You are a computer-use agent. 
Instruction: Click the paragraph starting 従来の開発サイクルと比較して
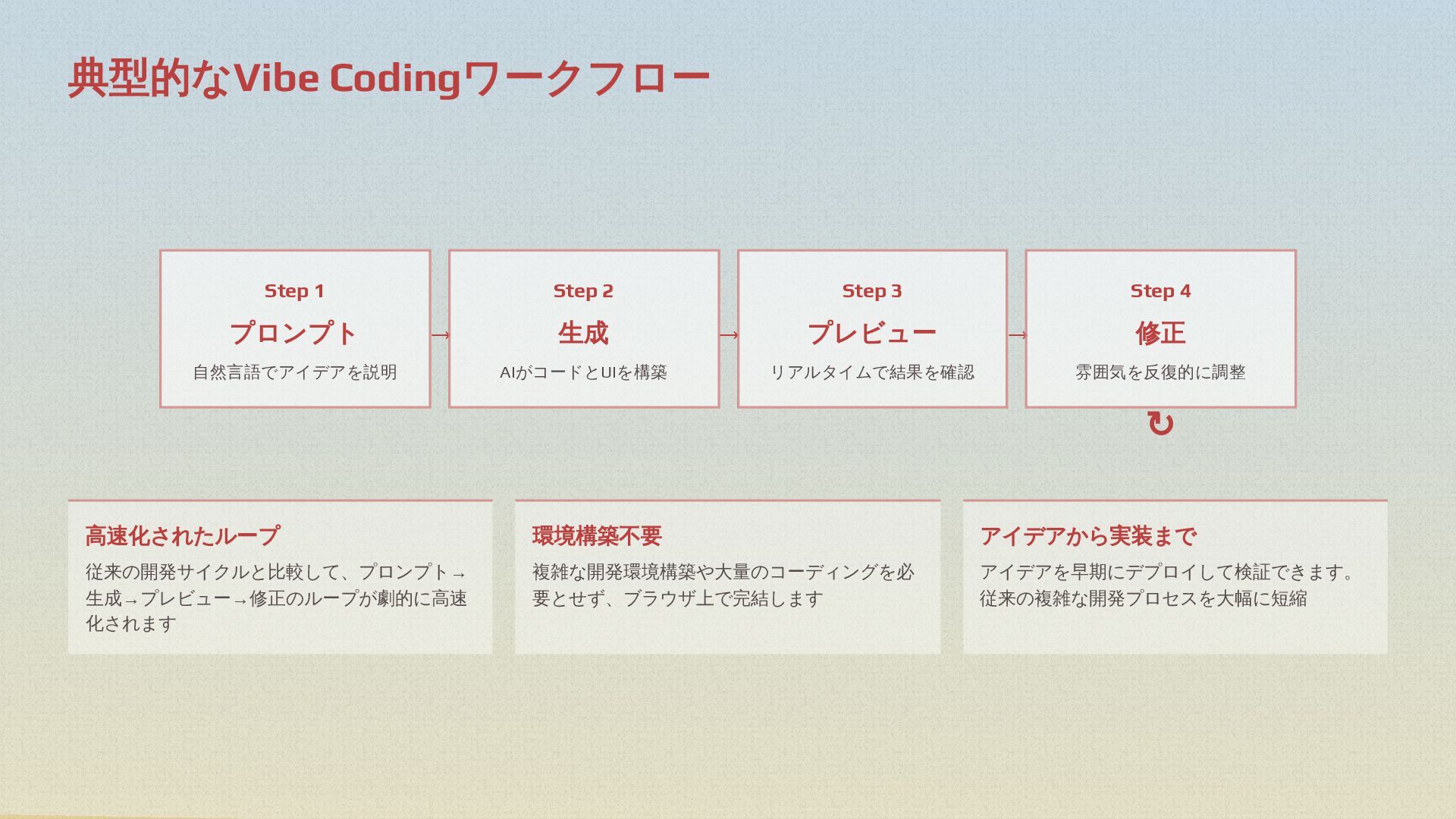point(276,598)
